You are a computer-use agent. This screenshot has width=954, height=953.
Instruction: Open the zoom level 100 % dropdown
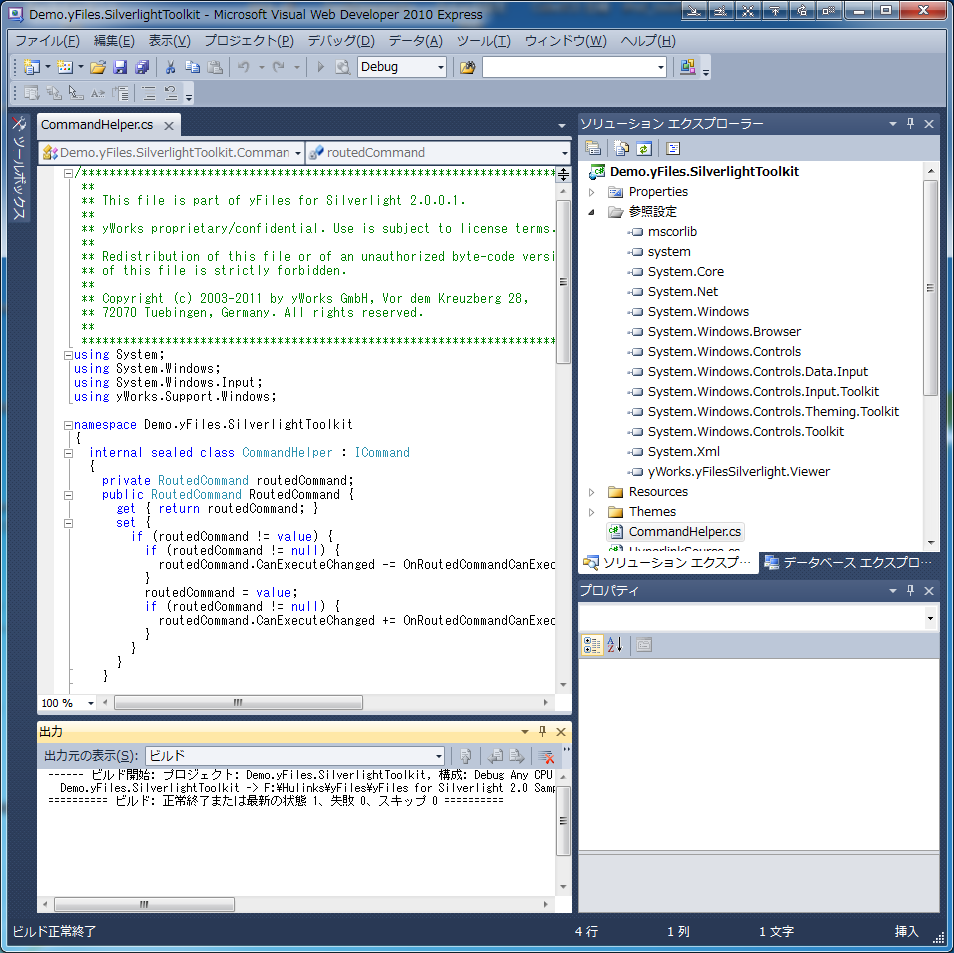click(91, 703)
